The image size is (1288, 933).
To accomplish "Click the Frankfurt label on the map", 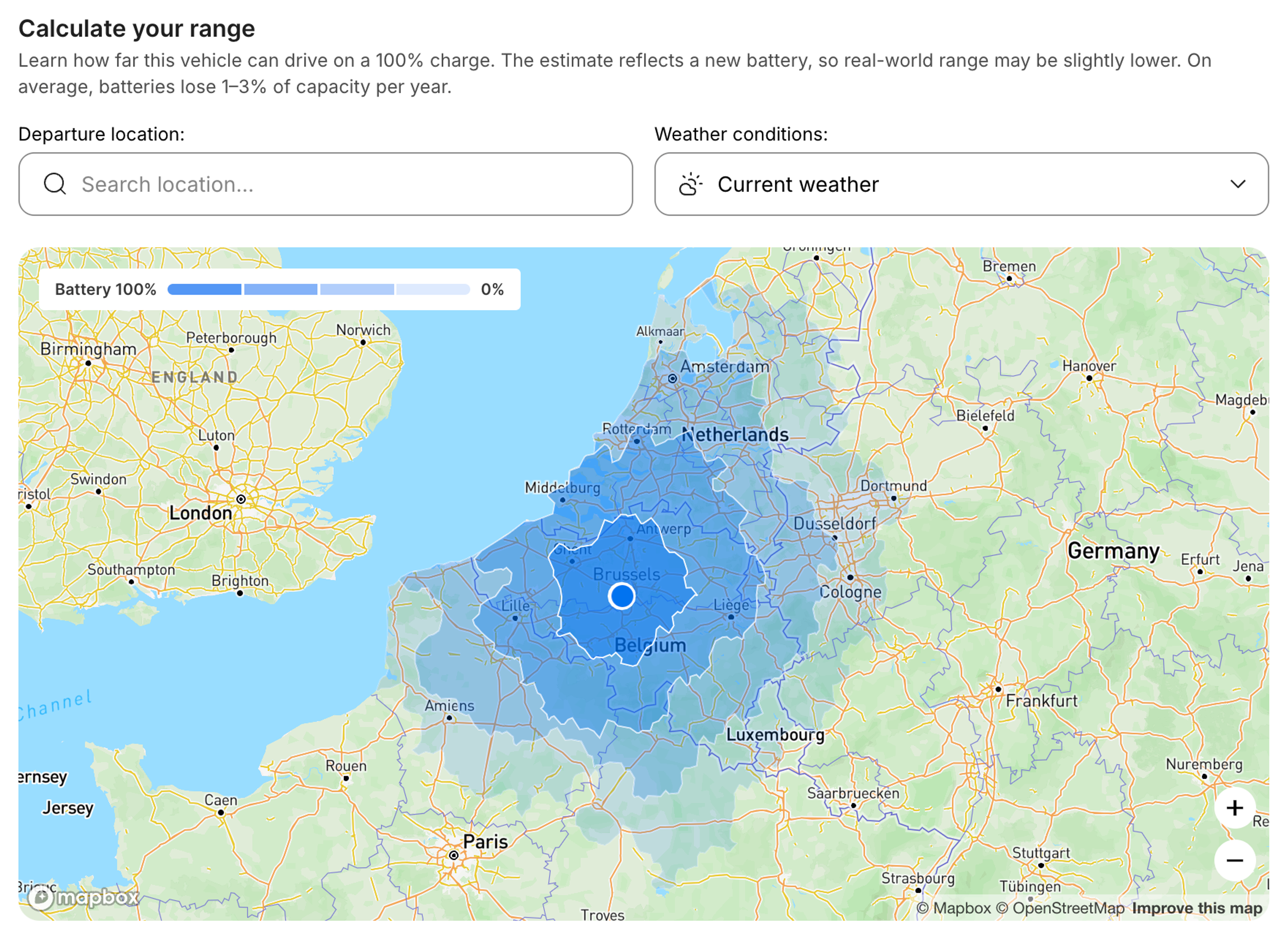I will (1041, 701).
